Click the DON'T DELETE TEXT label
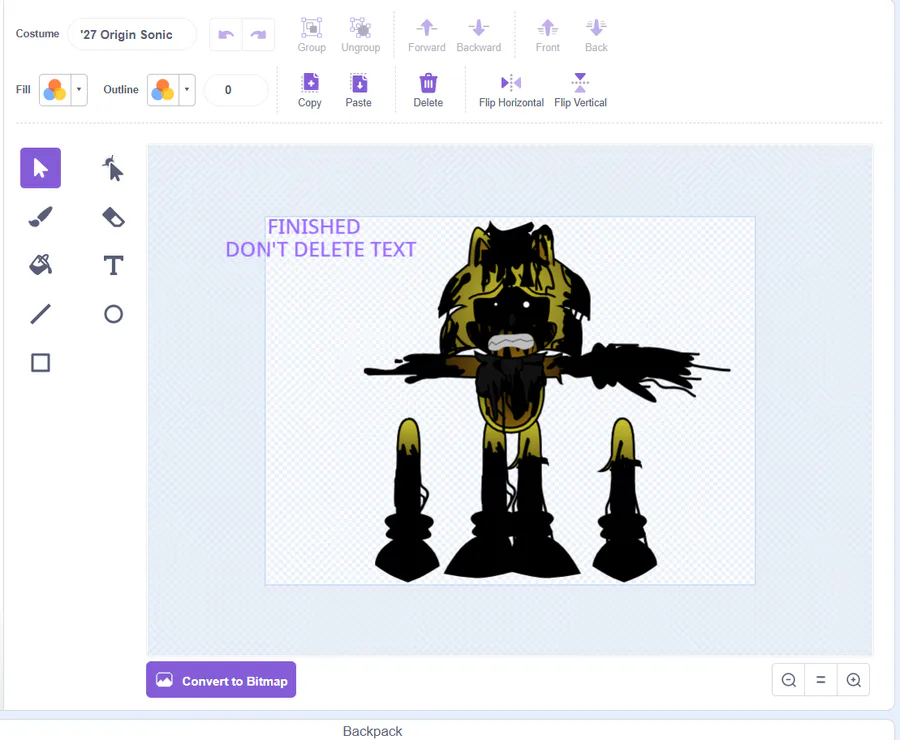 coord(321,250)
